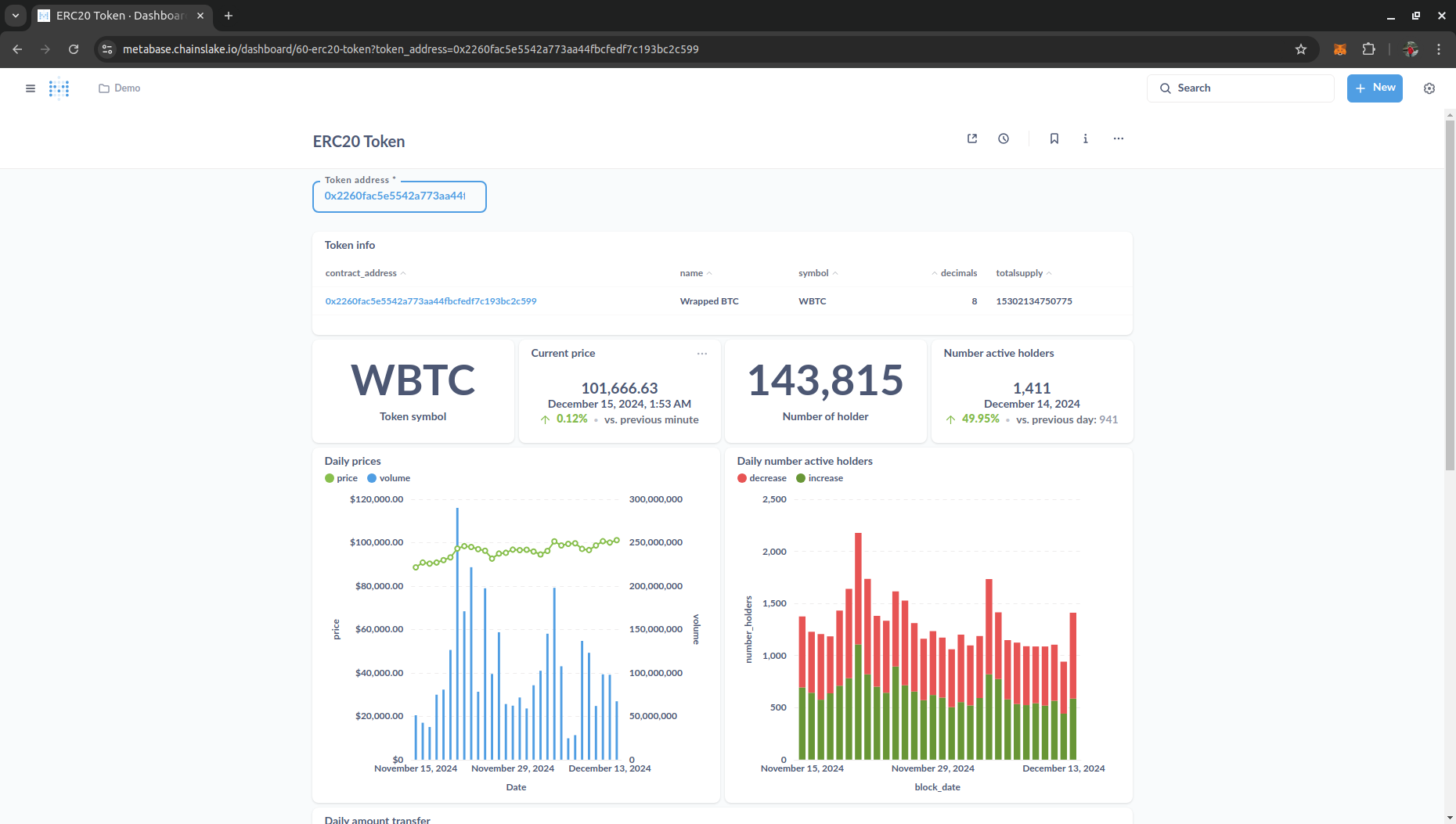The height and width of the screenshot is (824, 1456).
Task: Open the Daily prices chart title
Action: pyautogui.click(x=353, y=462)
